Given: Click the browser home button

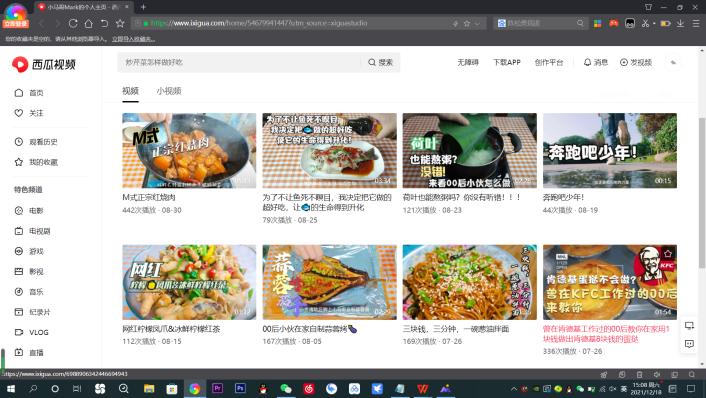Looking at the screenshot, I should coord(89,23).
